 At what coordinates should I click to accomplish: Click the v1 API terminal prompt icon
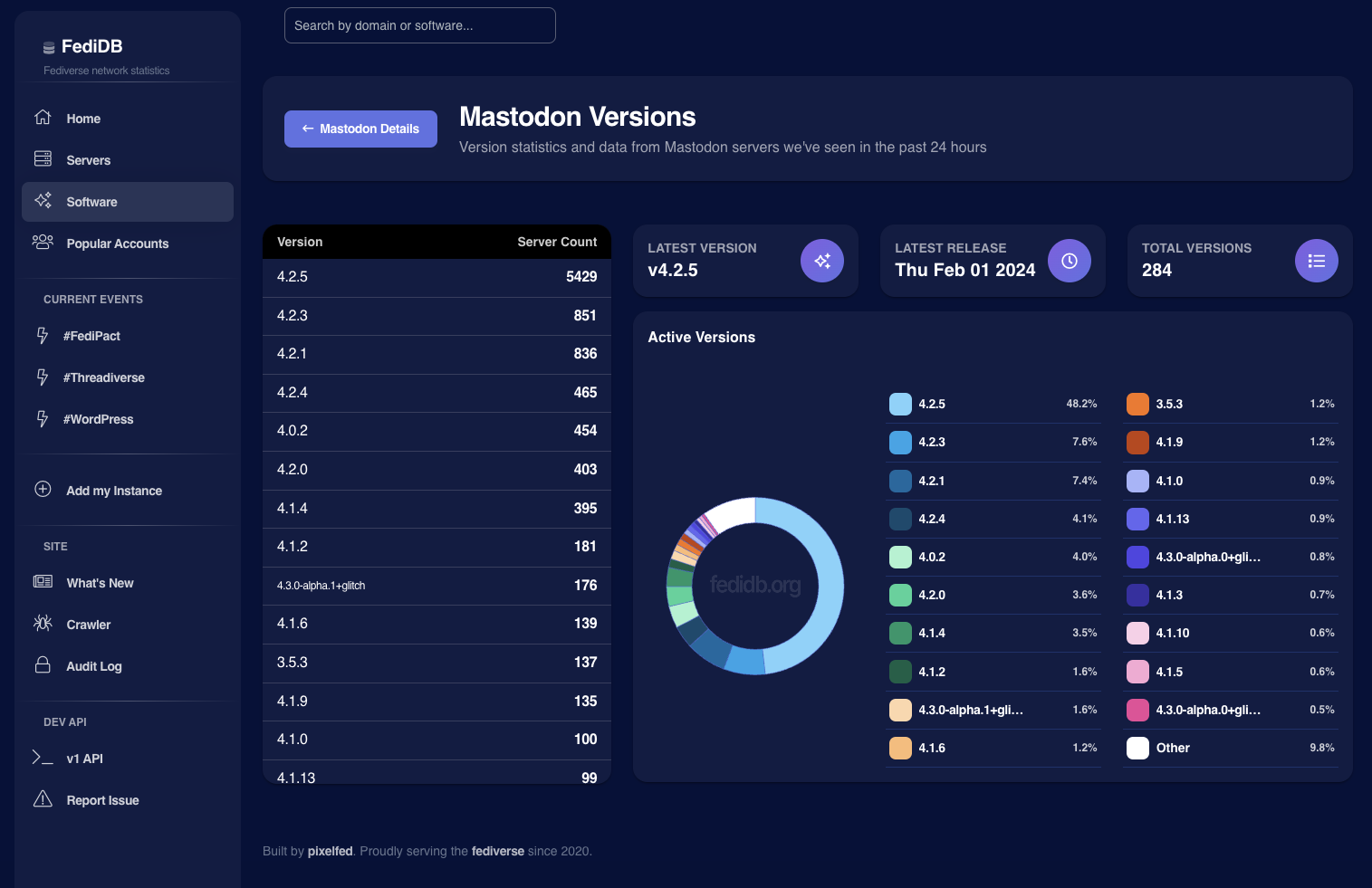pyautogui.click(x=43, y=758)
